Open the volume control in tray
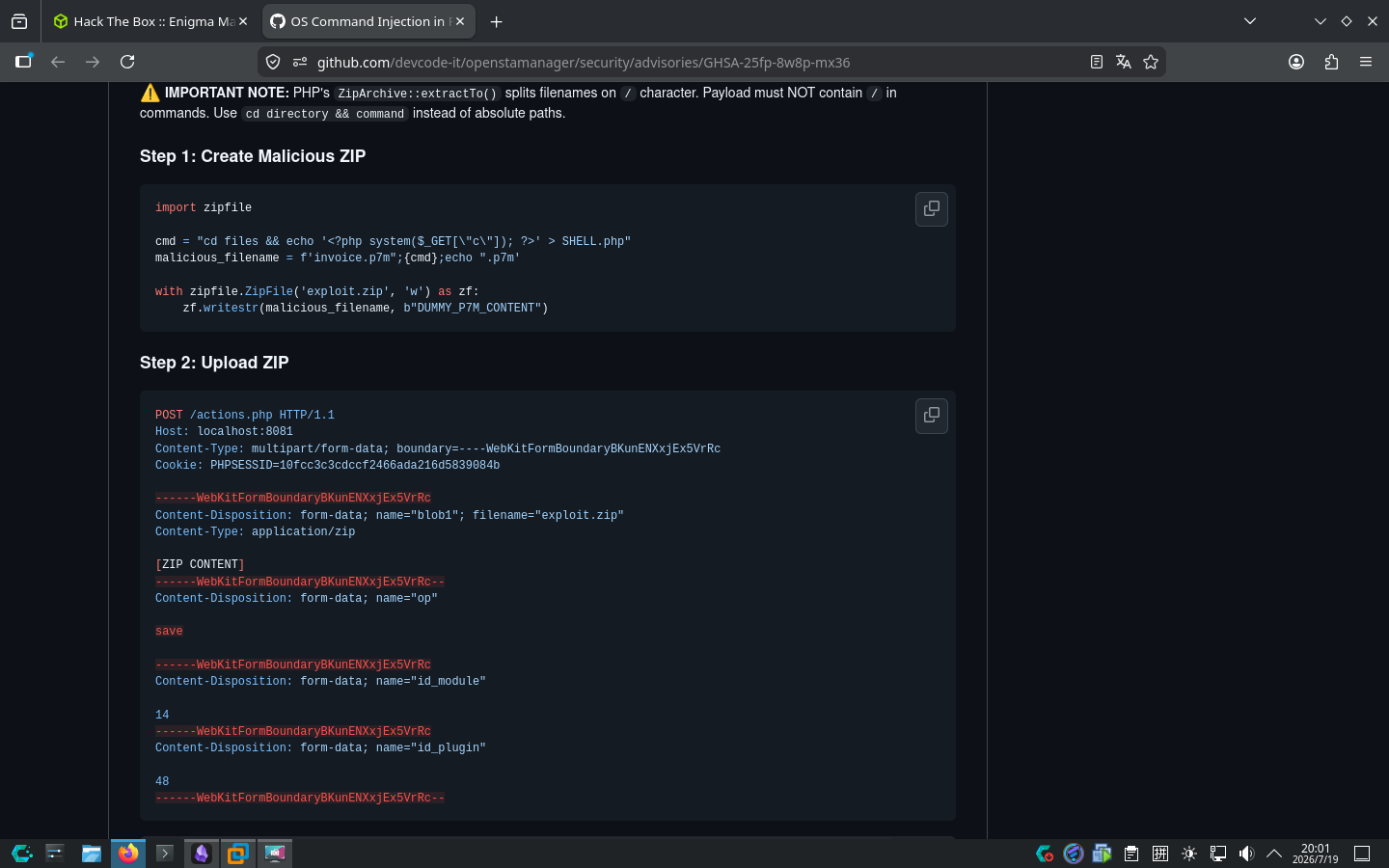 [1246, 854]
